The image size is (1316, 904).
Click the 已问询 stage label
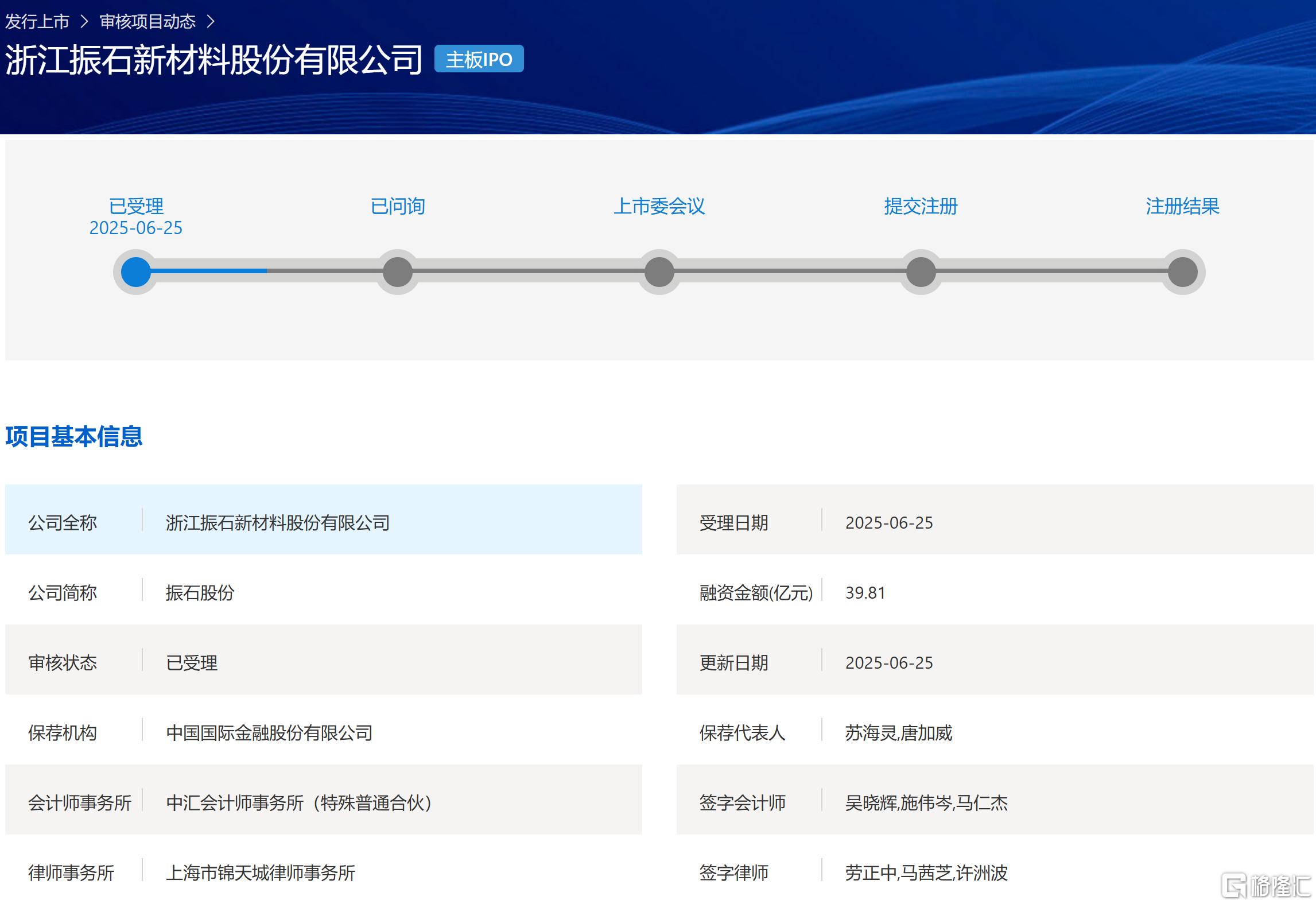[398, 206]
